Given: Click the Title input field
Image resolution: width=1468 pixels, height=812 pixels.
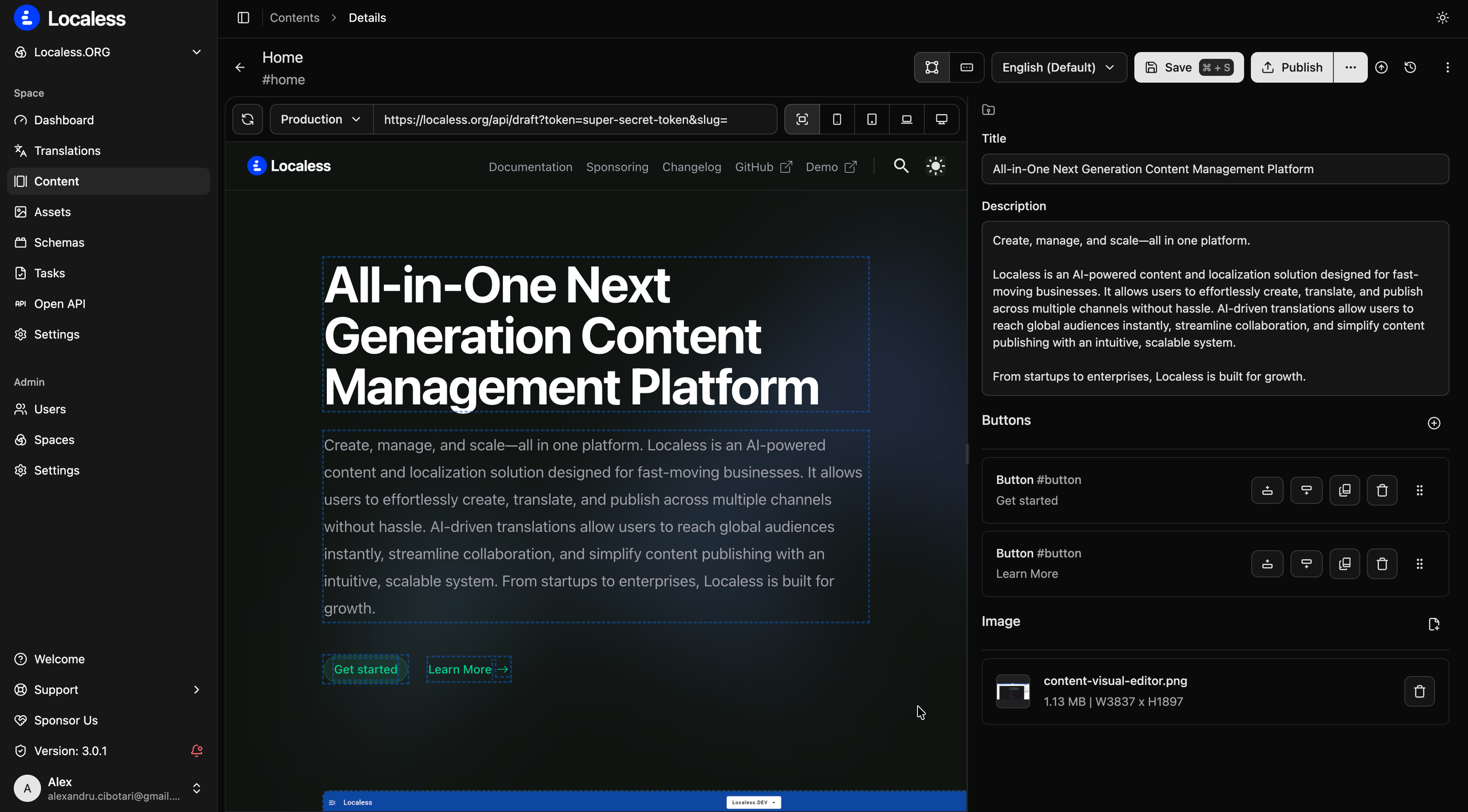Looking at the screenshot, I should coord(1215,169).
